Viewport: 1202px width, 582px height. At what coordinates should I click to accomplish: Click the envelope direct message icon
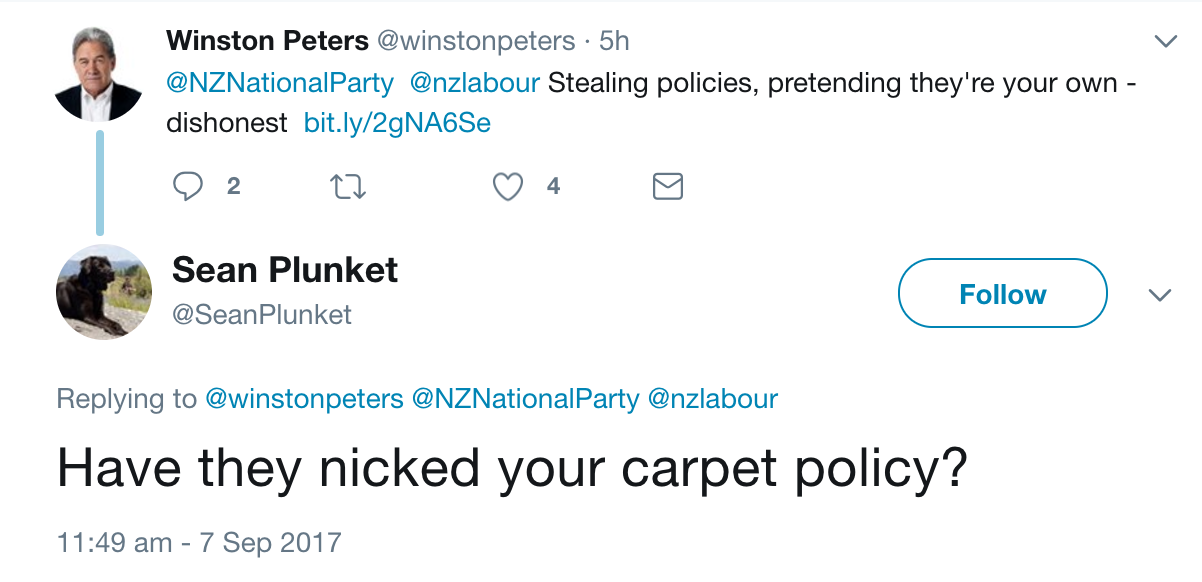tap(667, 187)
